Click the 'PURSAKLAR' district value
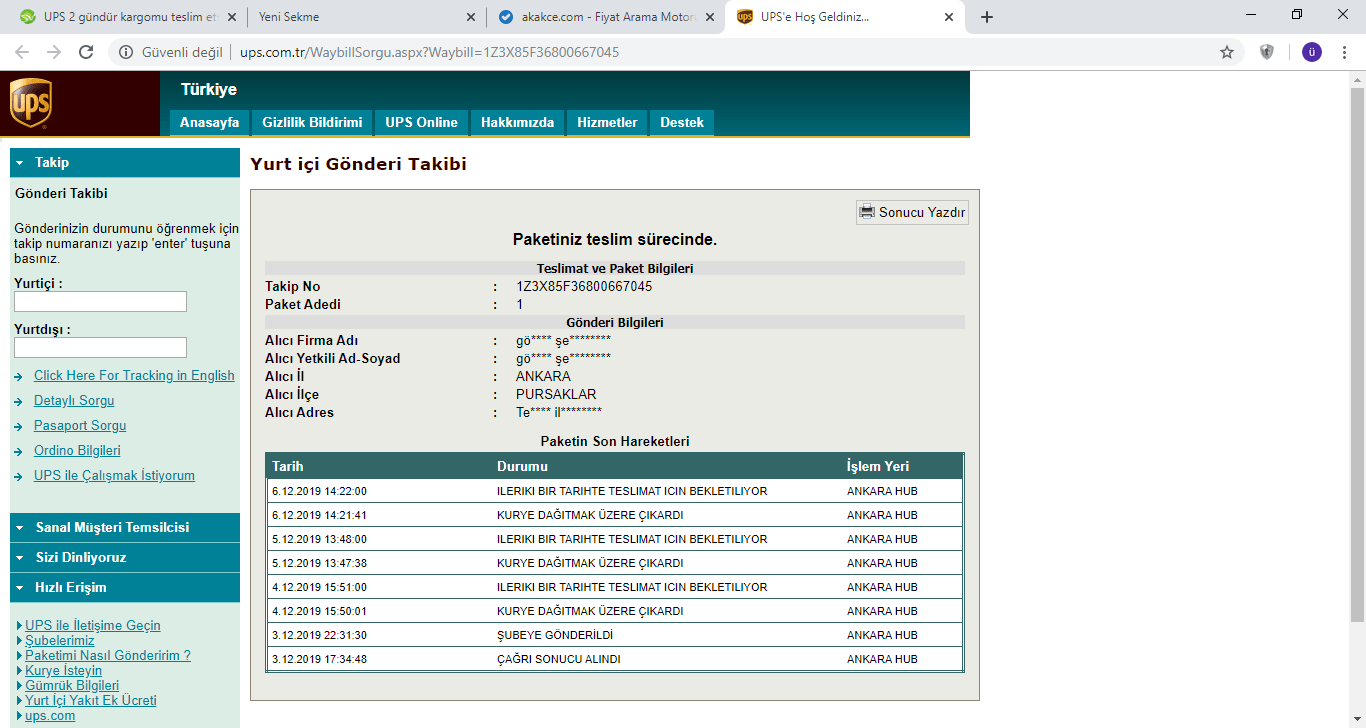Image resolution: width=1366 pixels, height=728 pixels. tap(556, 394)
